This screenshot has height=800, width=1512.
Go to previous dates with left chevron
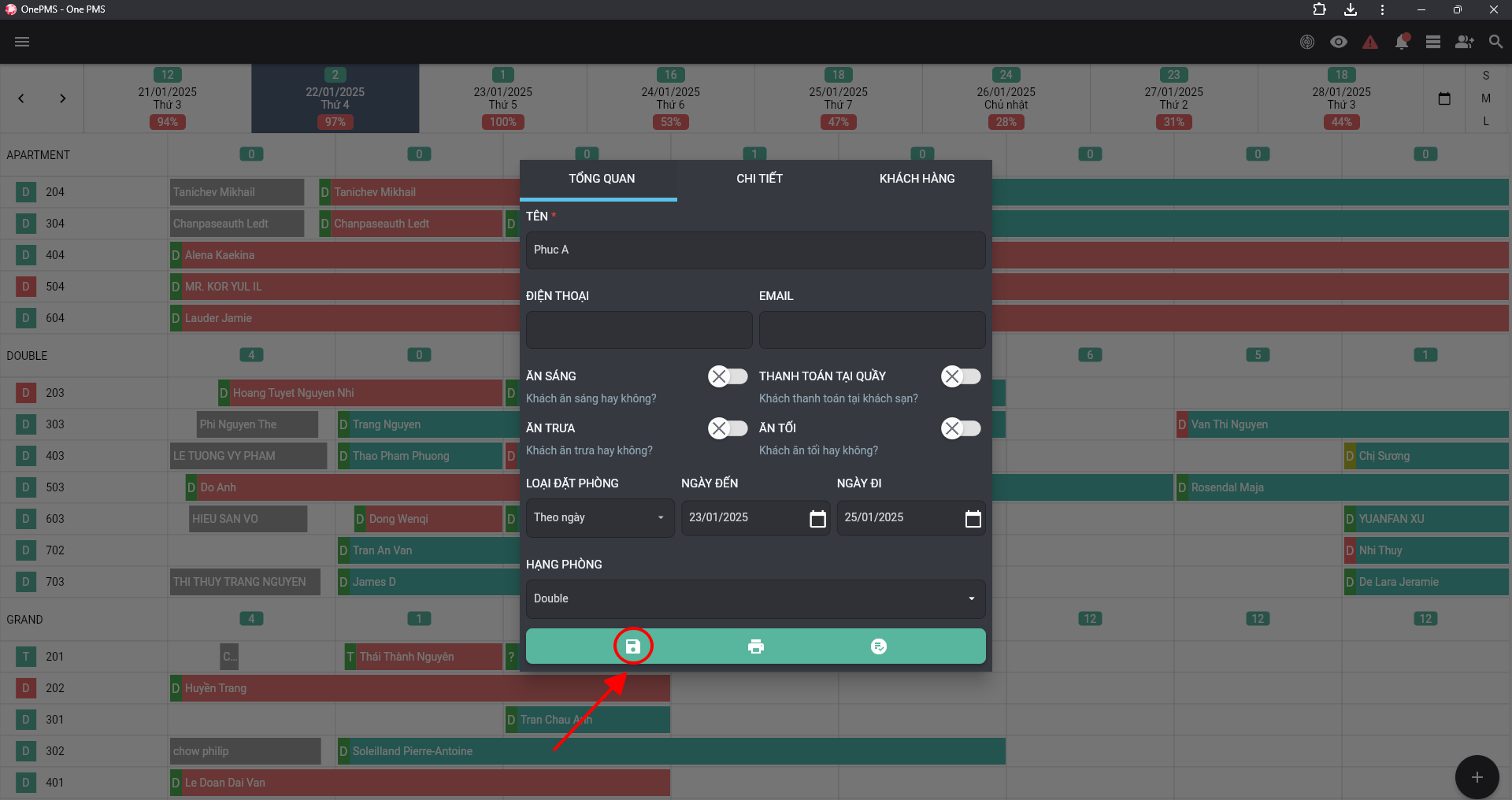point(21,98)
